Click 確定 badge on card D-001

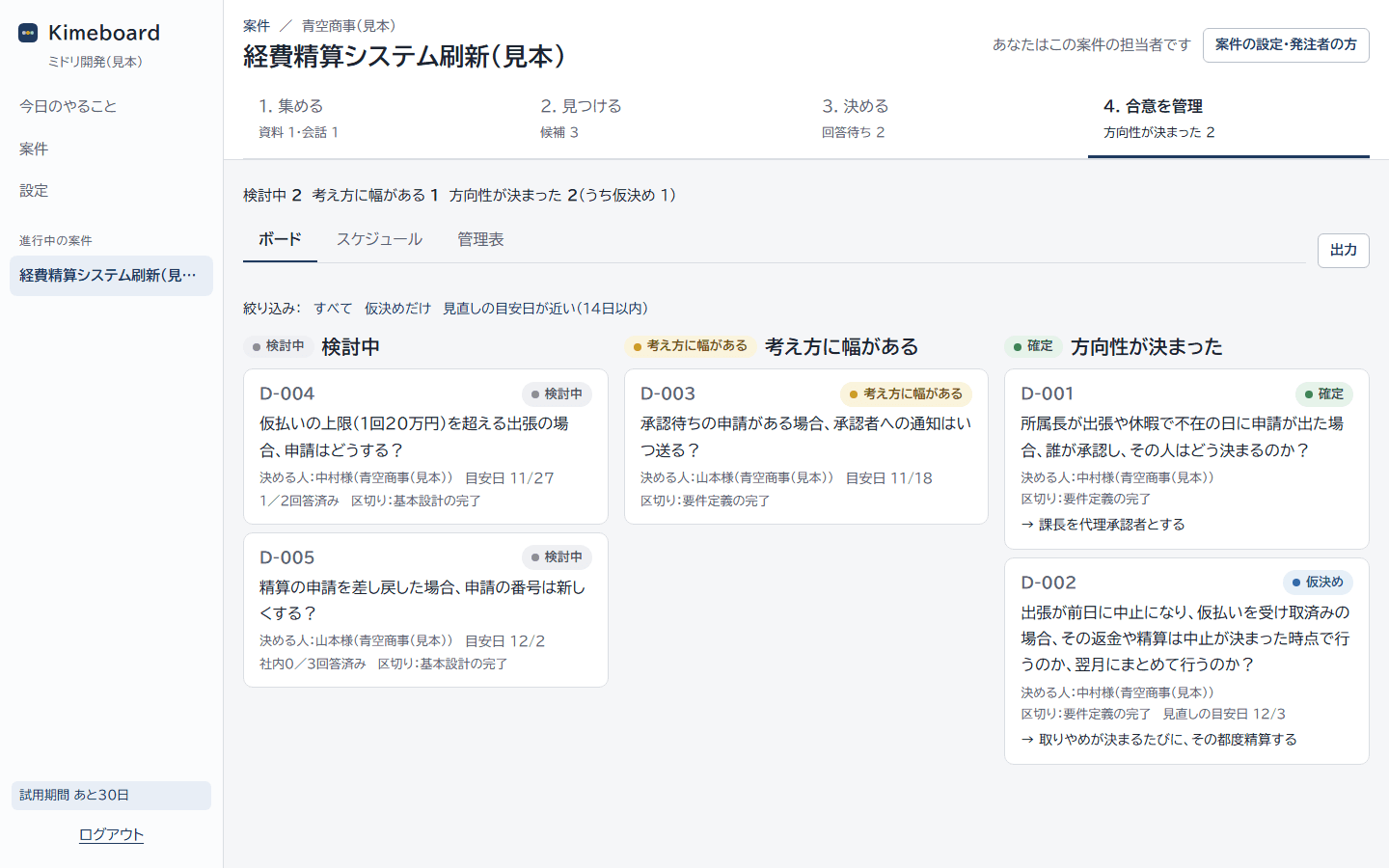pos(1323,394)
